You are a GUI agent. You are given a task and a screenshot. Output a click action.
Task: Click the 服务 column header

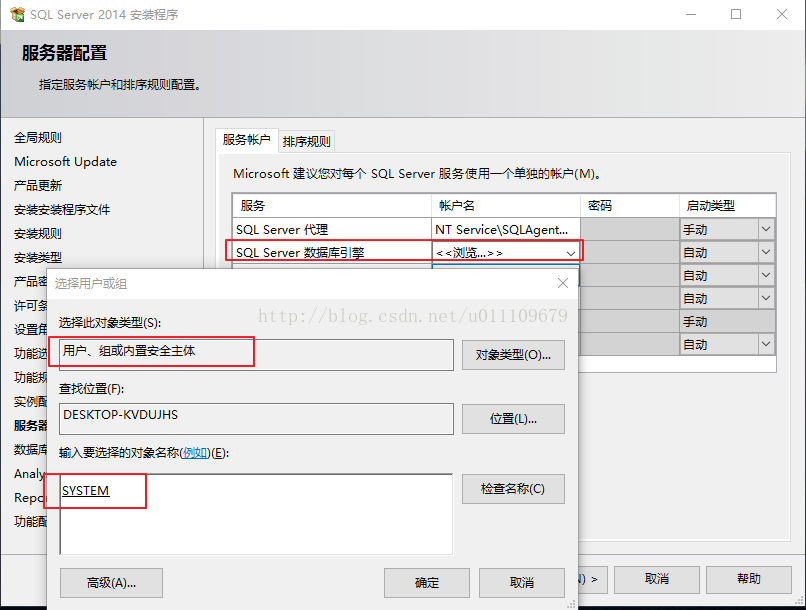click(x=332, y=206)
